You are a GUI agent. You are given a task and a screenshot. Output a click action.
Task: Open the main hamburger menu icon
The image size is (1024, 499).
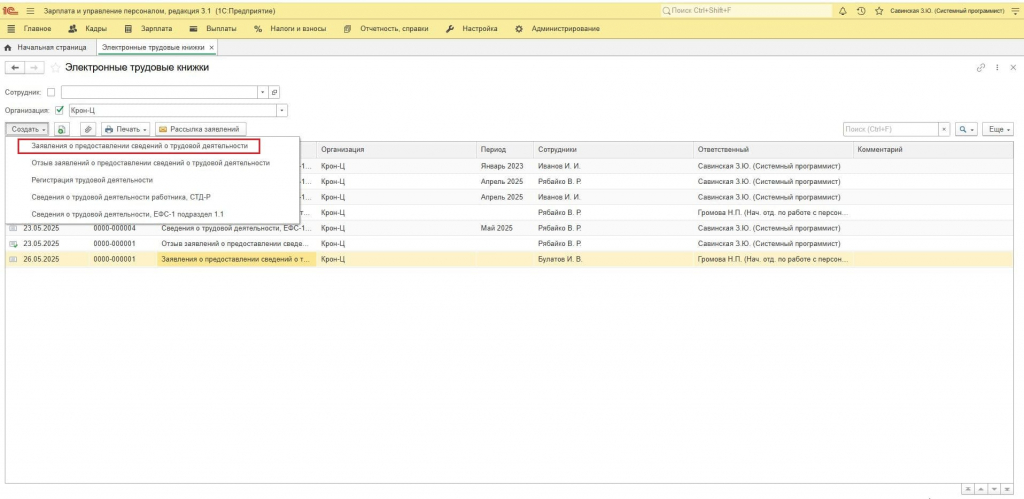(x=30, y=11)
